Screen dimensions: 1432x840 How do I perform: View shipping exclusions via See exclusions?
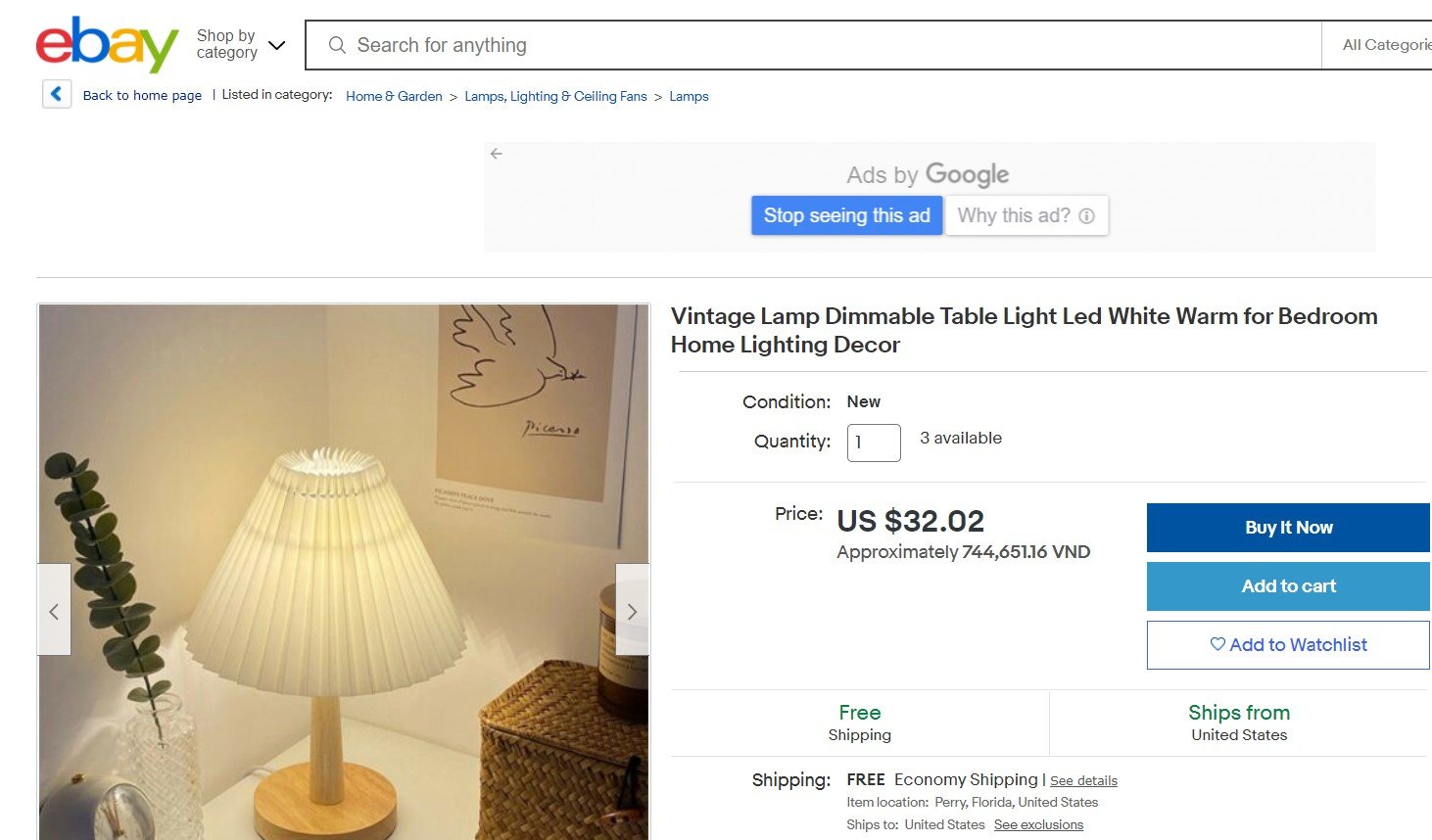1038,824
